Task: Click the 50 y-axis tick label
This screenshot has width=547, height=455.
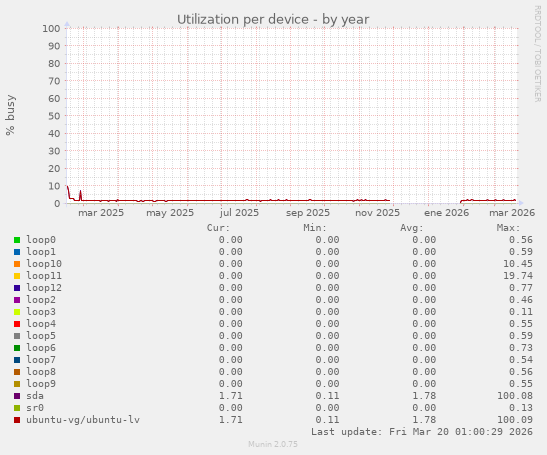Action: 54,116
